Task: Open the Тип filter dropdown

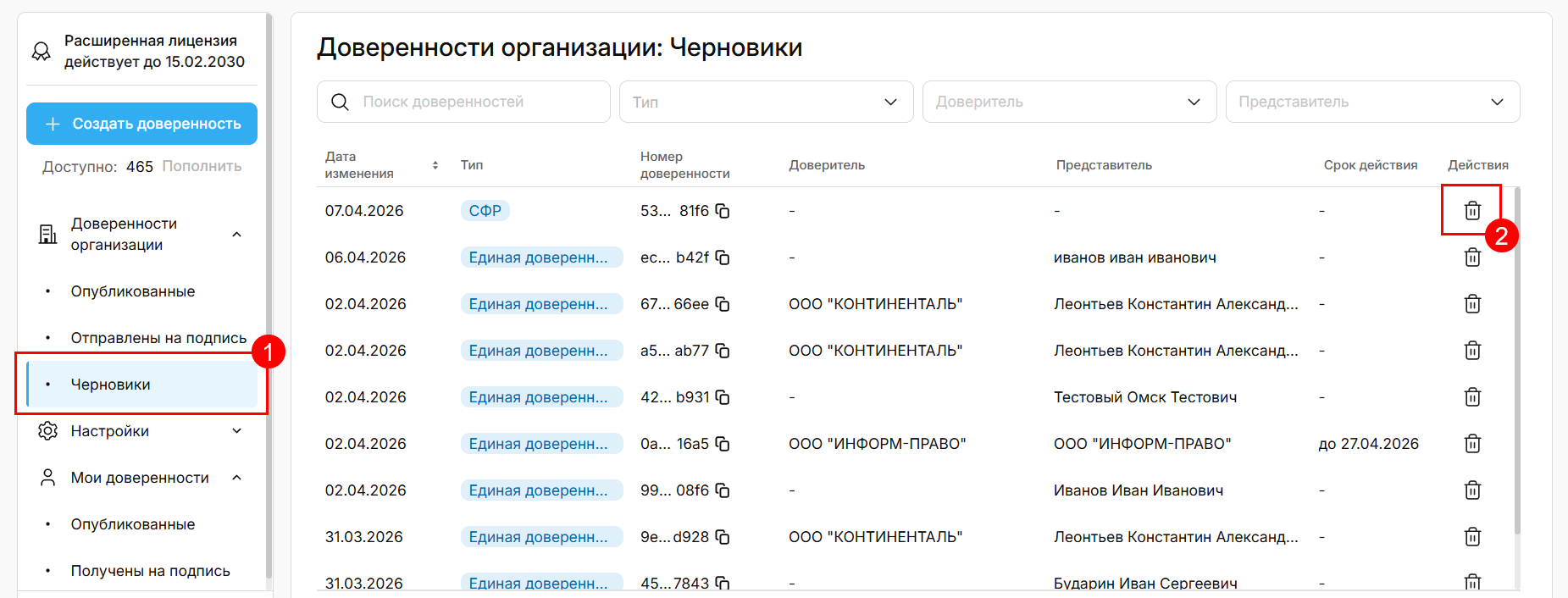Action: click(x=766, y=102)
